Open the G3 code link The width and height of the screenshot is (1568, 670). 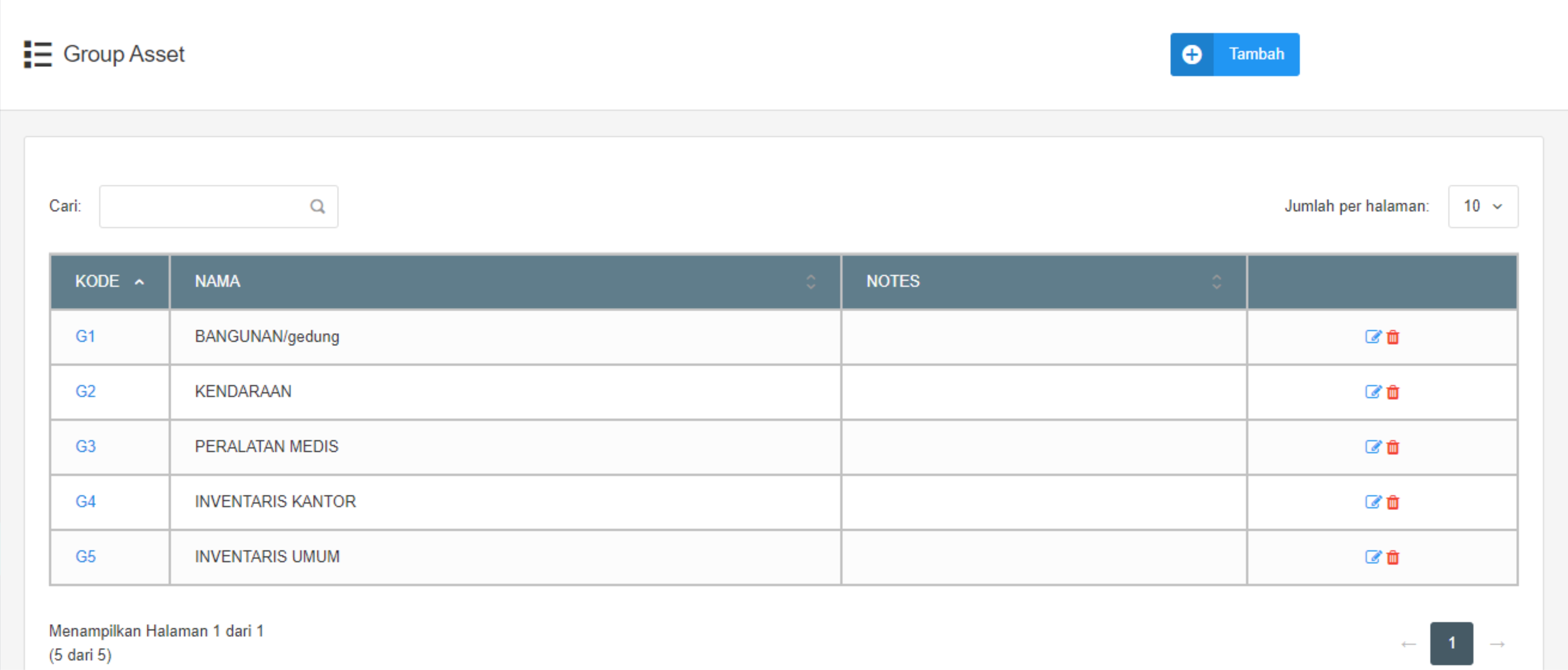(85, 447)
